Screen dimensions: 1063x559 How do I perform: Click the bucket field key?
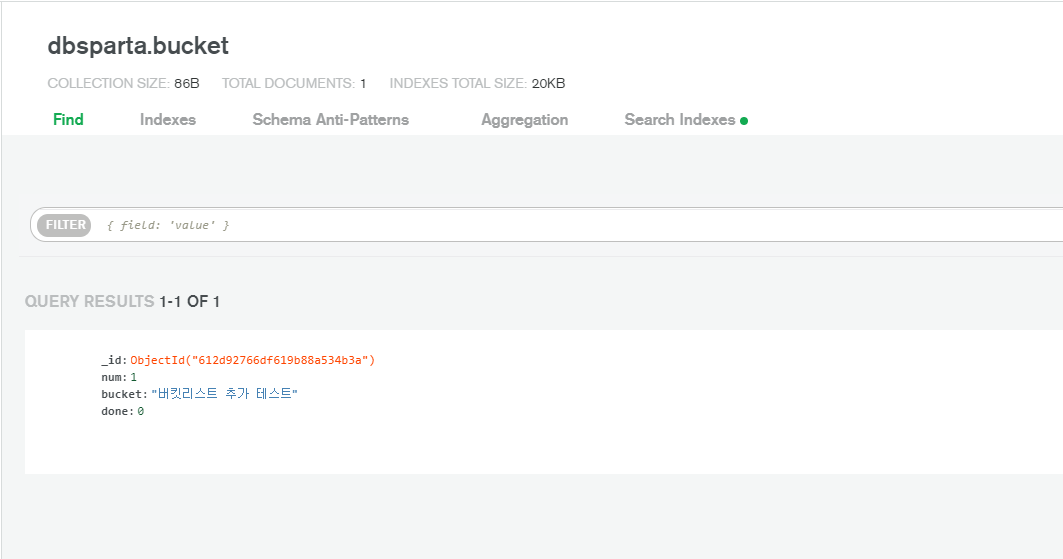pyautogui.click(x=122, y=394)
